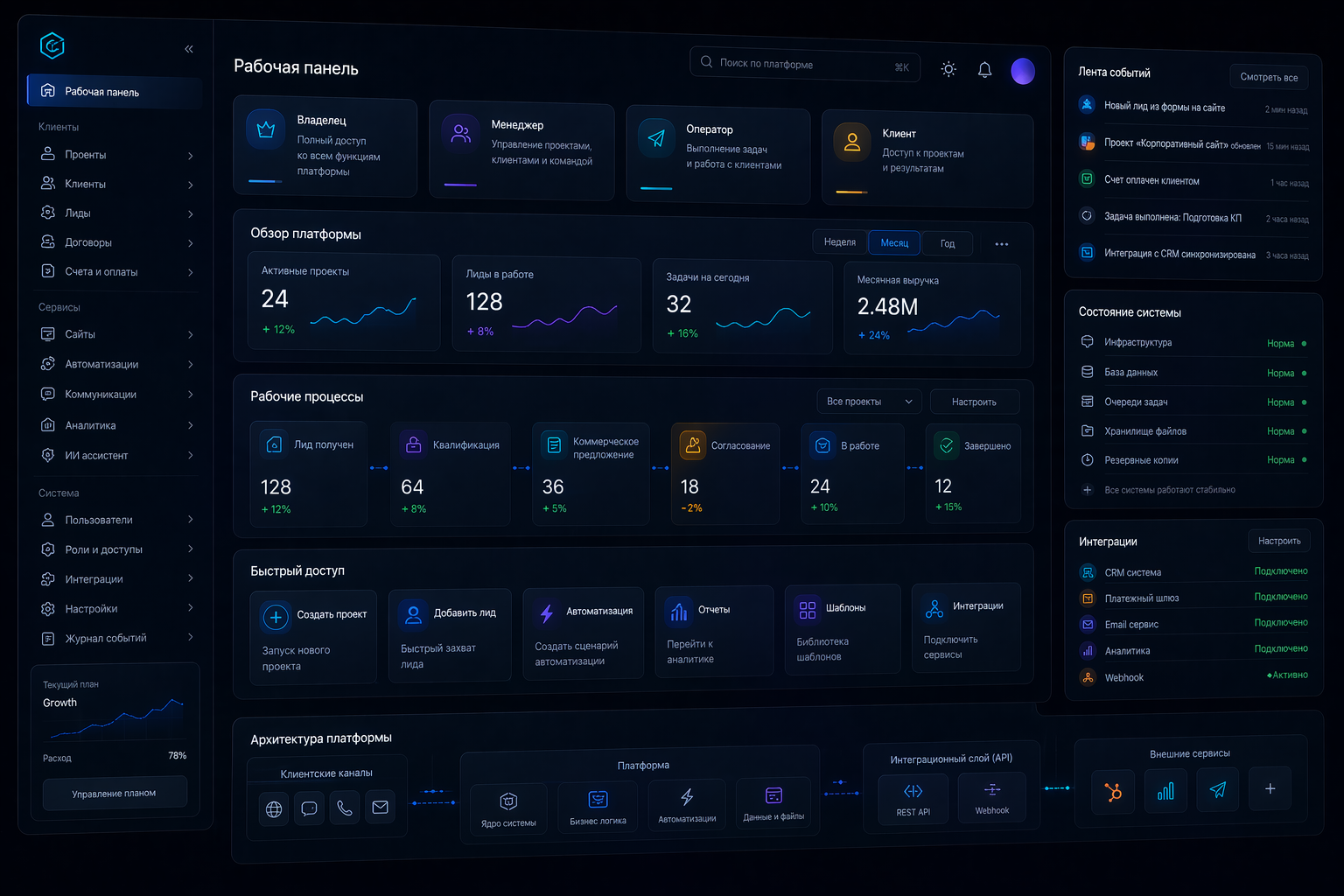The height and width of the screenshot is (896, 1344).
Task: Select the Месяц tab
Action: pos(894,243)
